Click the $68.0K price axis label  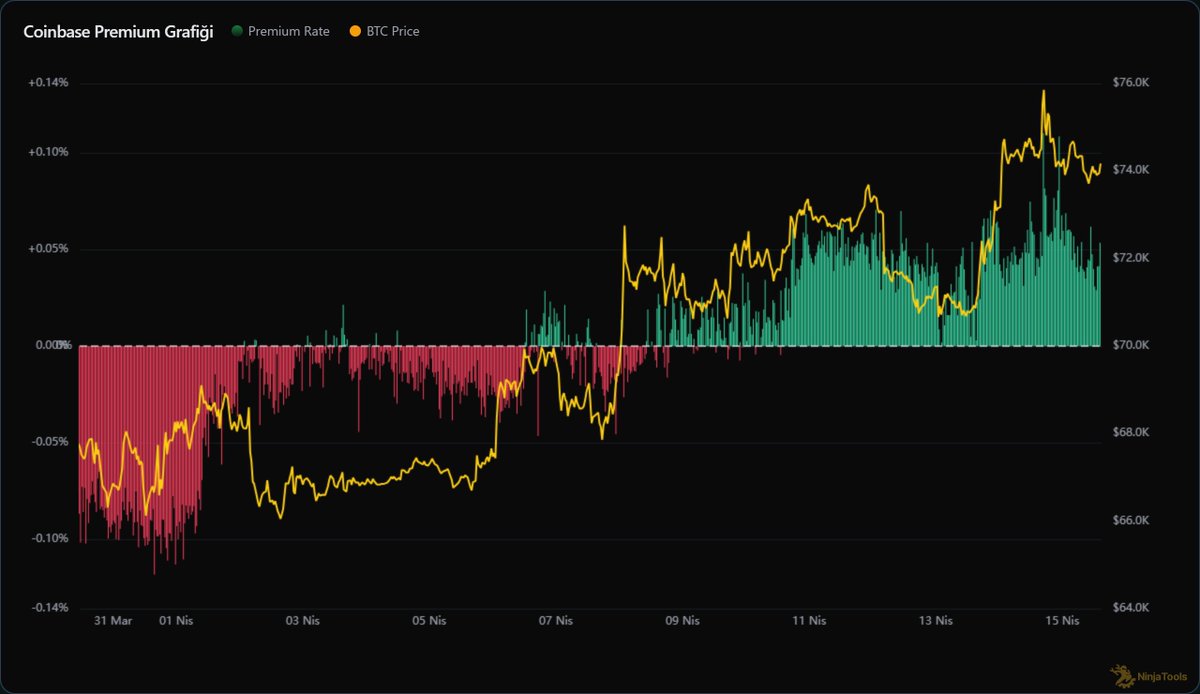tap(1130, 433)
